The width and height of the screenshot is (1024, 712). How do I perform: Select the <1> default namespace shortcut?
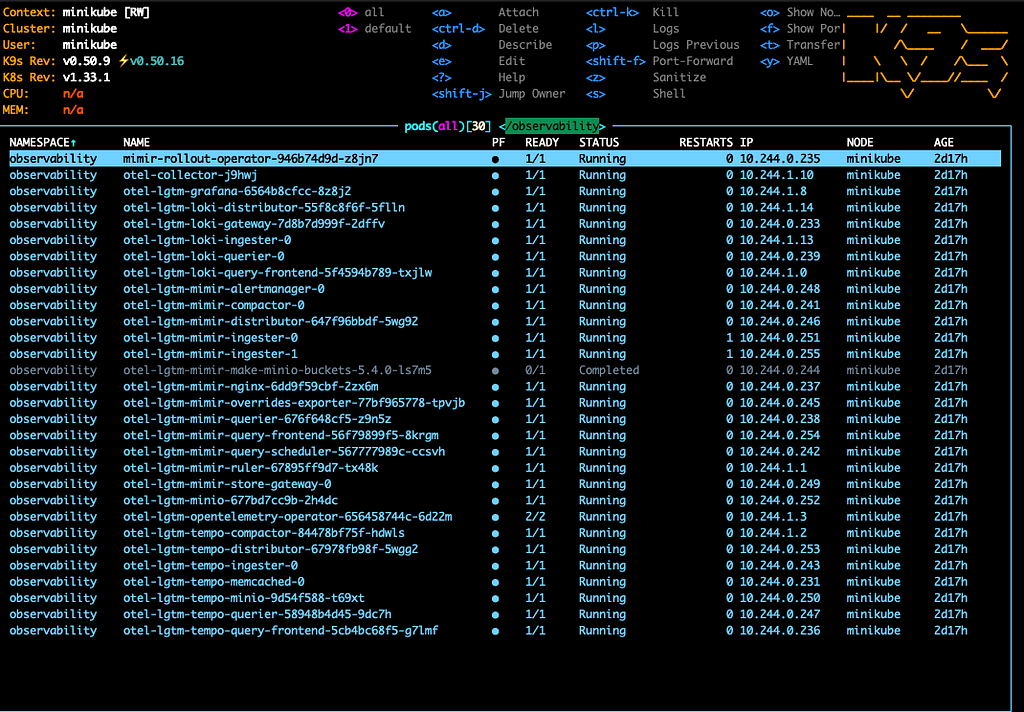tap(375, 28)
